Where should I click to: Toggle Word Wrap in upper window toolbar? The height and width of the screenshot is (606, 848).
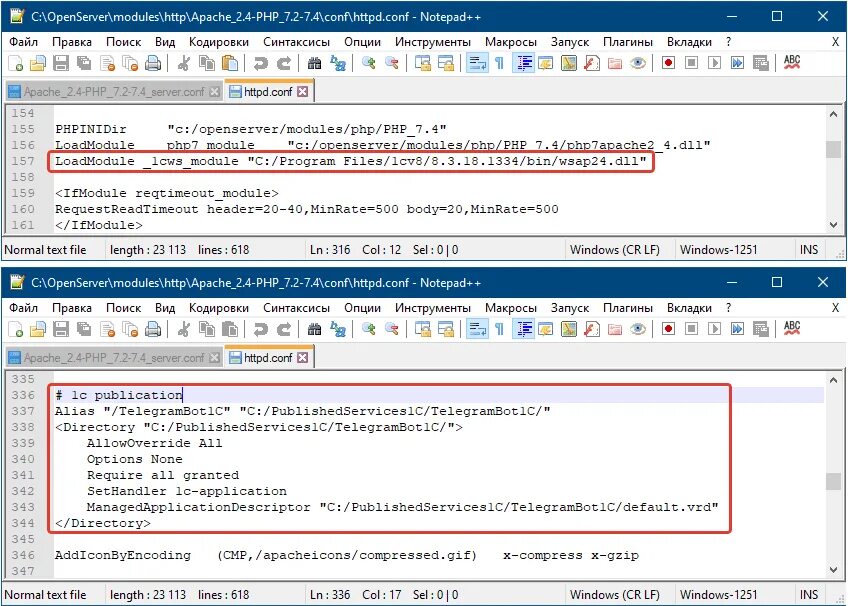pos(477,63)
